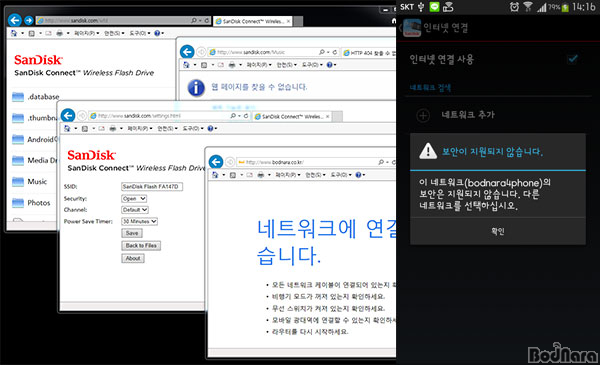Open the Security dropdown set to Open
The width and height of the screenshot is (600, 365).
pyautogui.click(x=134, y=199)
